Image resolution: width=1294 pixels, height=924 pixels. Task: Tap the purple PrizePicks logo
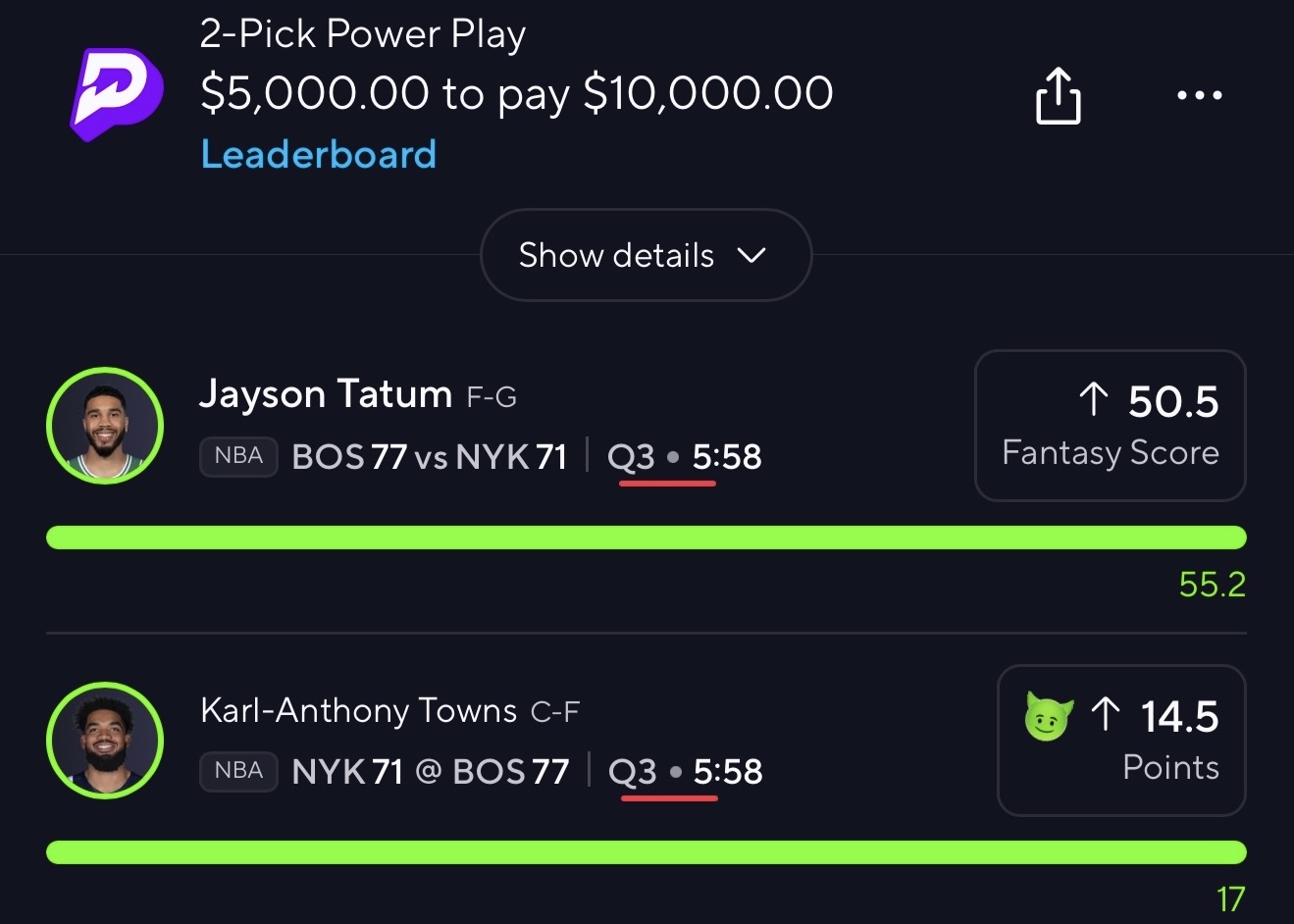pos(116,93)
